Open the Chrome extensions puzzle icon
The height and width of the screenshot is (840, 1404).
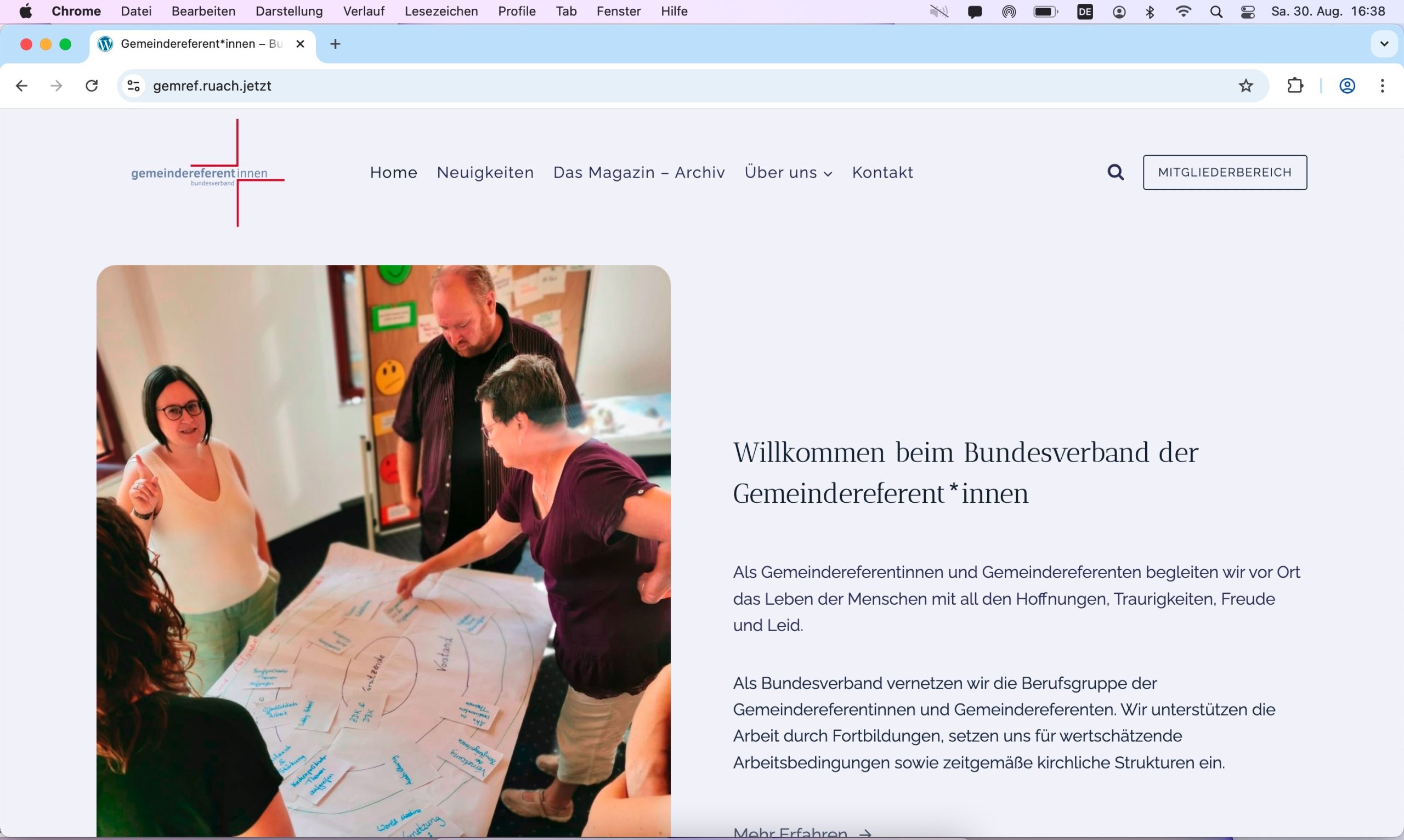(1295, 86)
